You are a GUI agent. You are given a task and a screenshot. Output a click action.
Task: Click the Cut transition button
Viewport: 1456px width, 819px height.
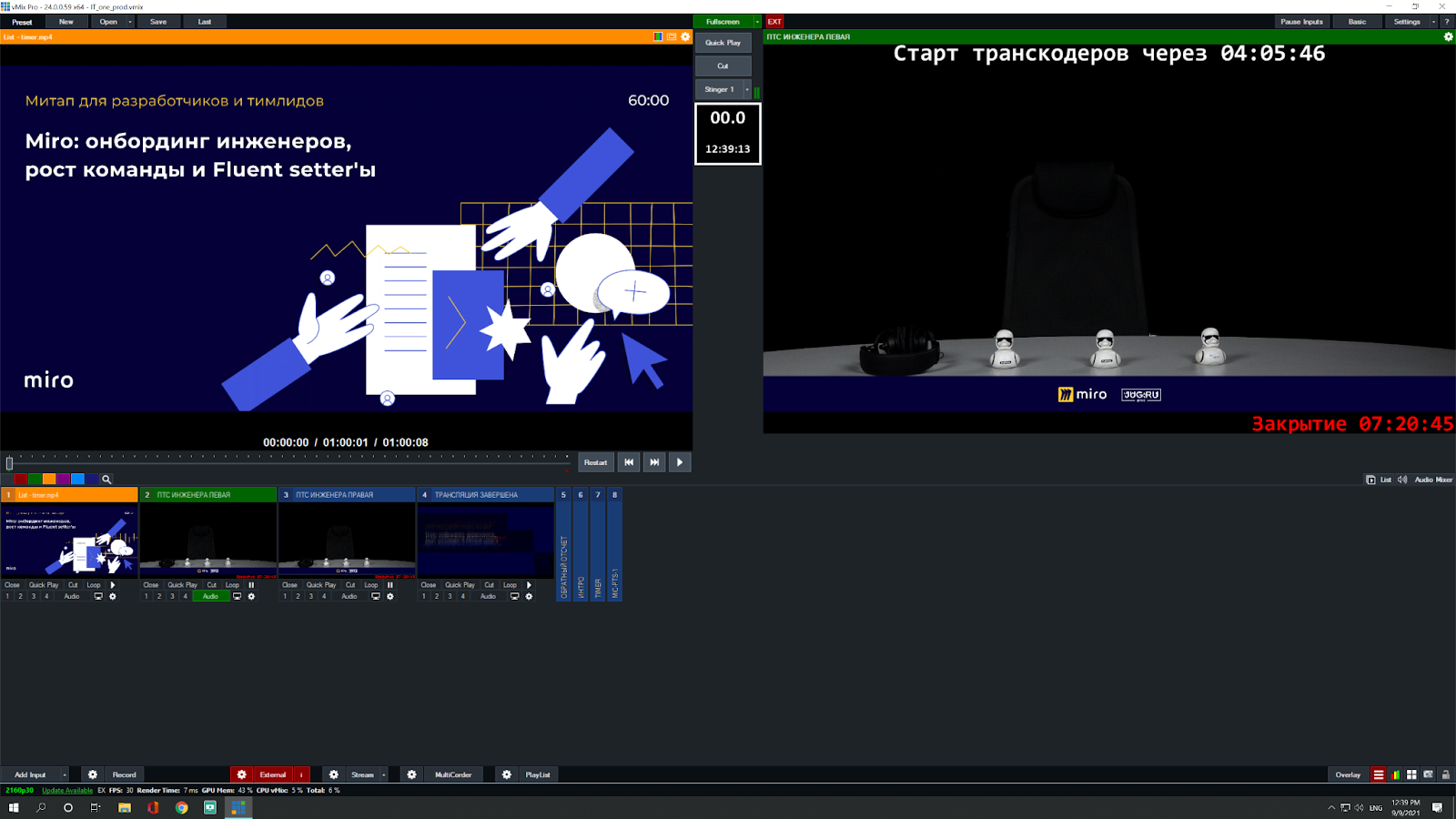(723, 66)
